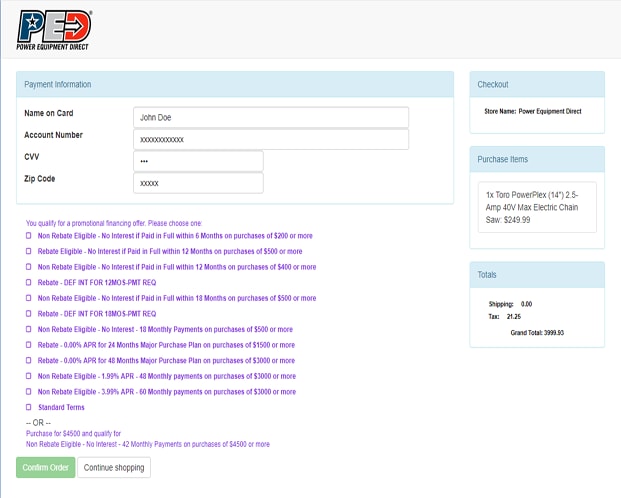Select the Standard Terms checkbox

[29, 407]
